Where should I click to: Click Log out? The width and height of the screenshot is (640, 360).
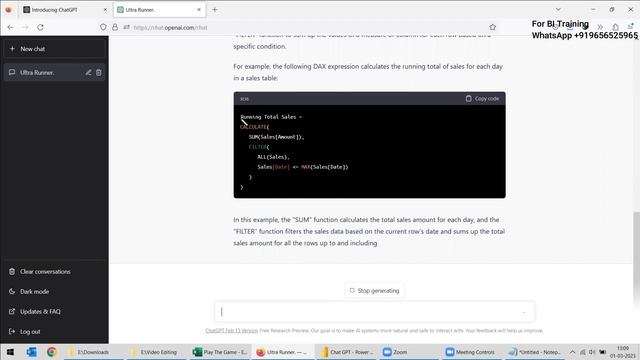54,331
